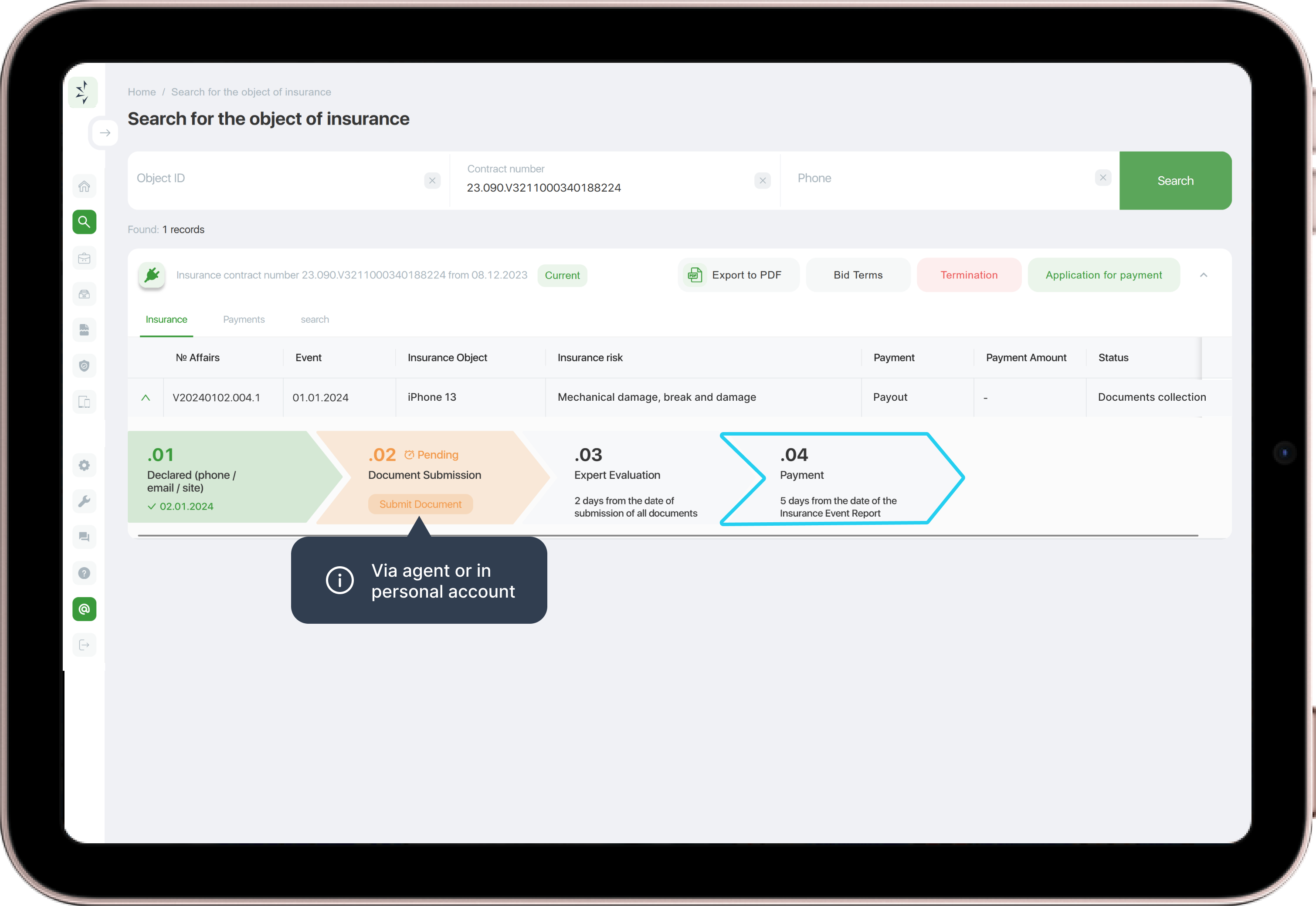
Task: Click the Insurance risk column header
Action: [590, 358]
